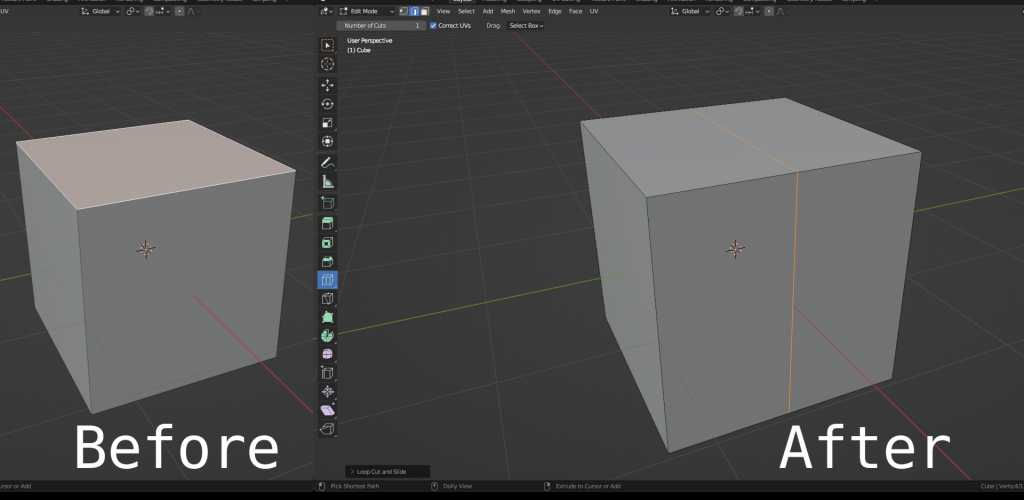This screenshot has width=1024, height=500.
Task: Toggle the Correct UVs checkbox
Action: 433,25
